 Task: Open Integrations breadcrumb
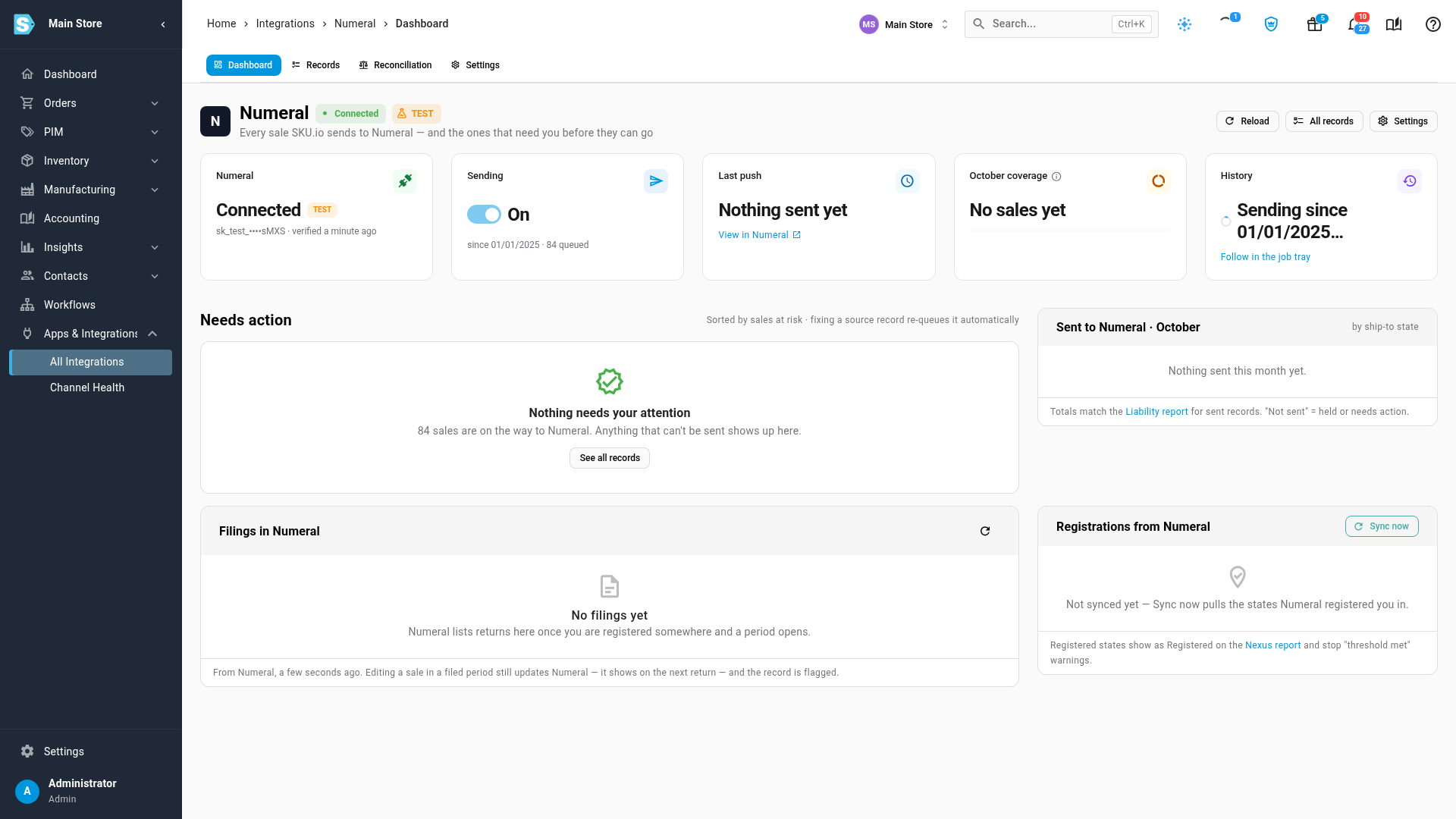[x=285, y=24]
